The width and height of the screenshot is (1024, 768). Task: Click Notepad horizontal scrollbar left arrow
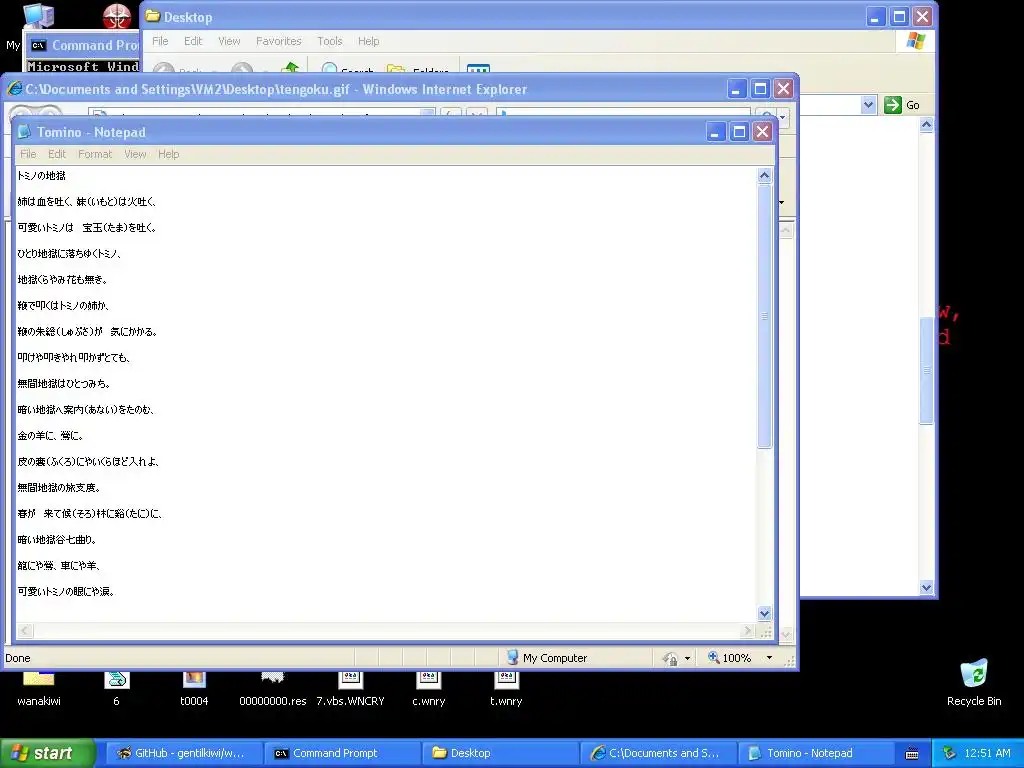click(25, 631)
